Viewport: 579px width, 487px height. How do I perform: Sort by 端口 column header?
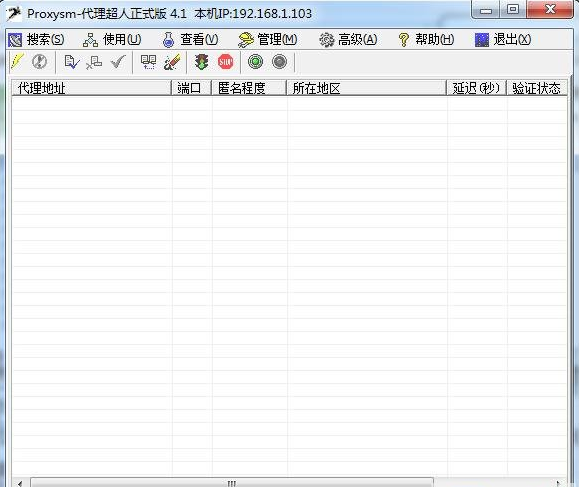click(192, 88)
